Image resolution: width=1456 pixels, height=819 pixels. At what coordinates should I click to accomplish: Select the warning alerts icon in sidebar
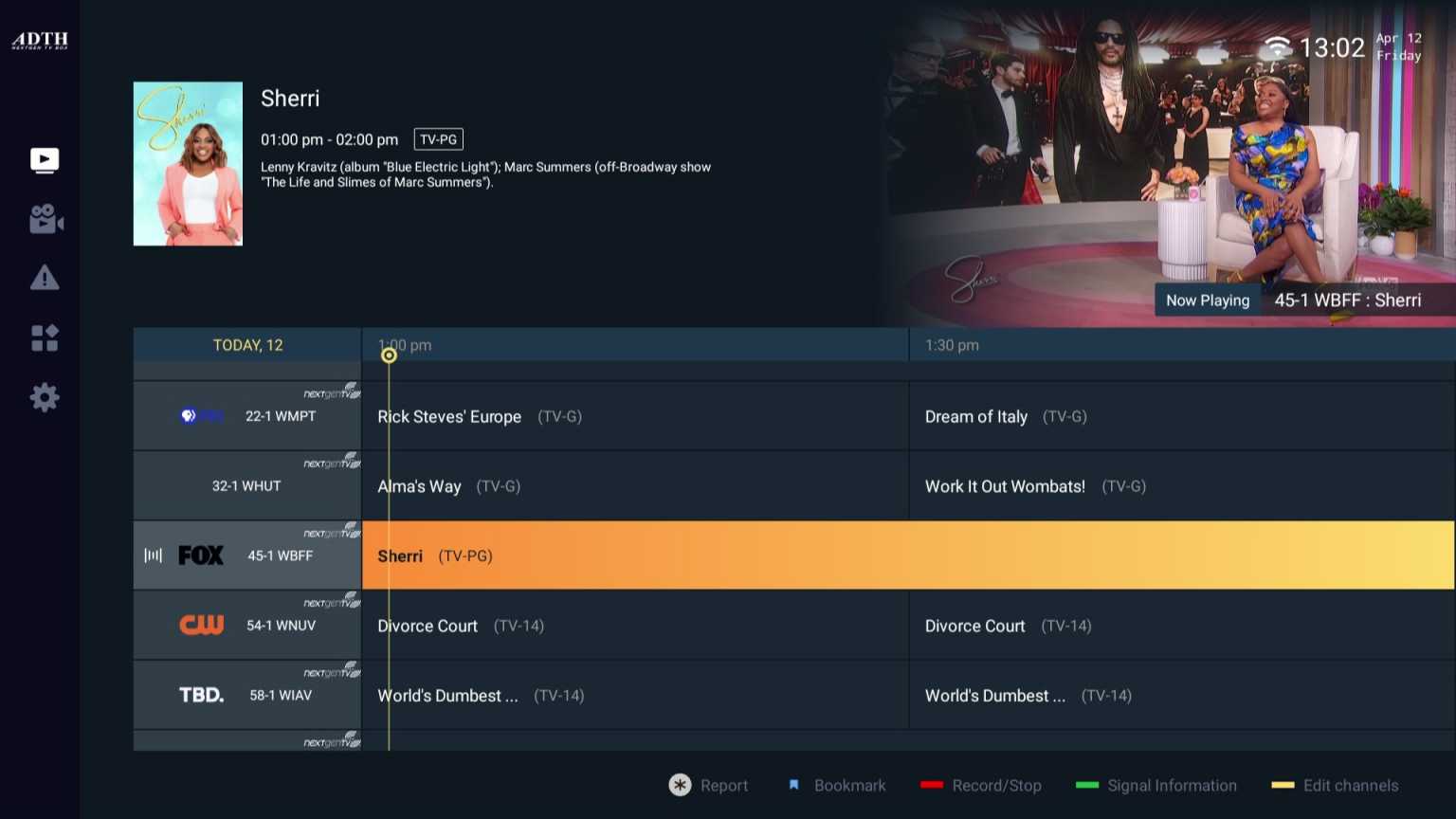[x=44, y=278]
